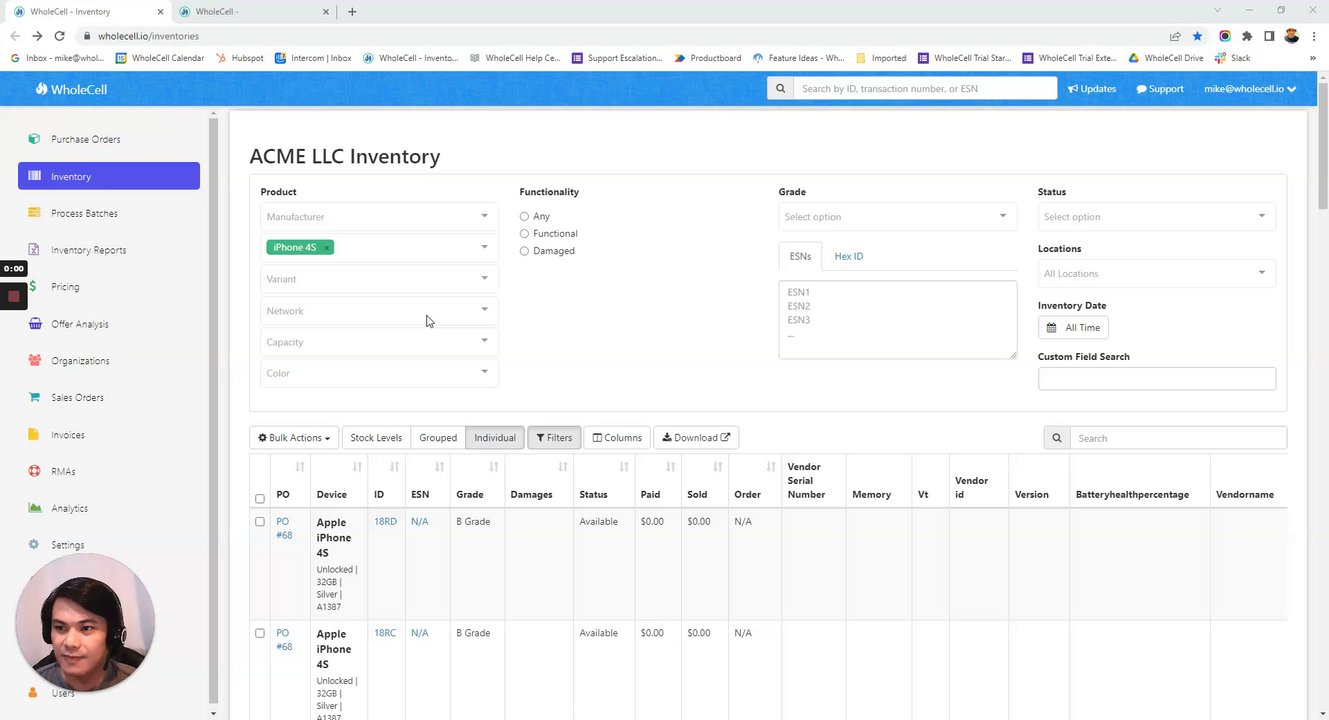
Task: Sort the table by the Sold column
Action: [717, 467]
